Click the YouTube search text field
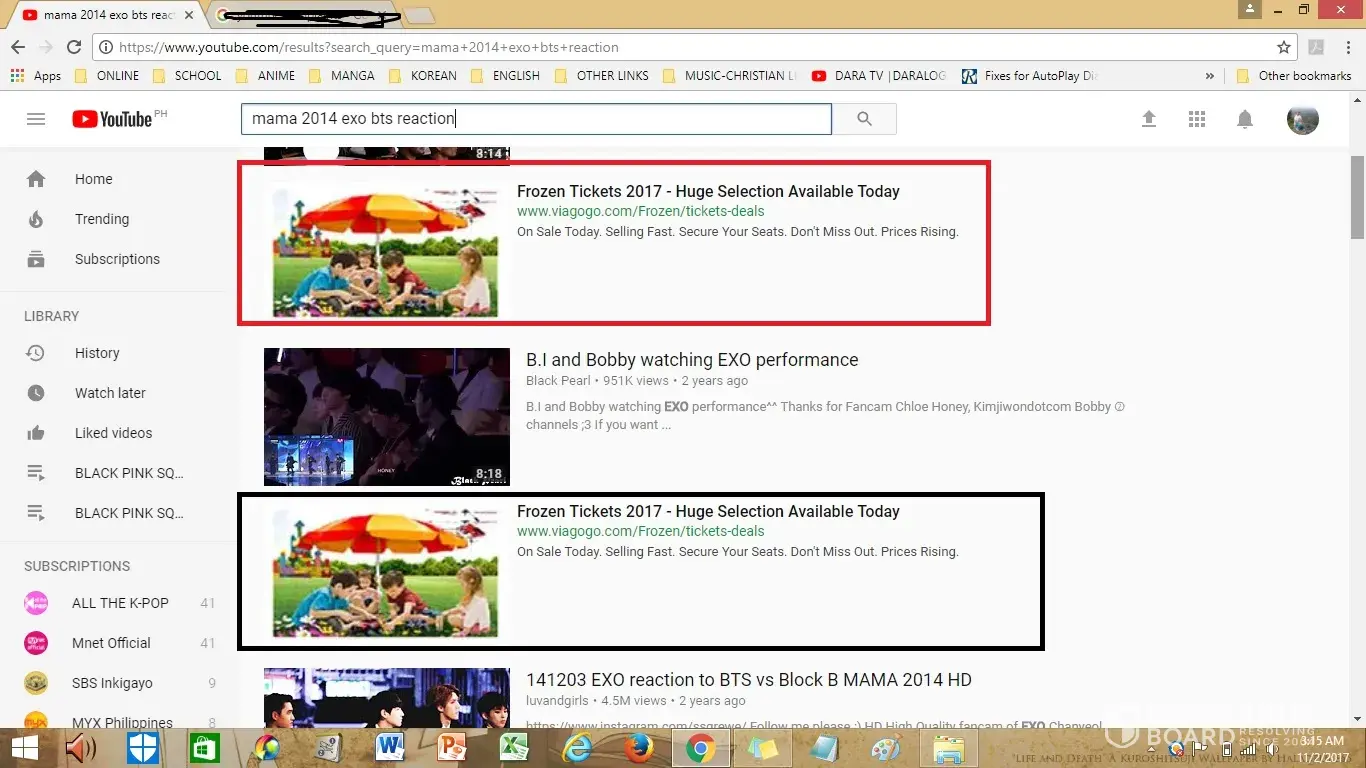1366x768 pixels. tap(536, 119)
